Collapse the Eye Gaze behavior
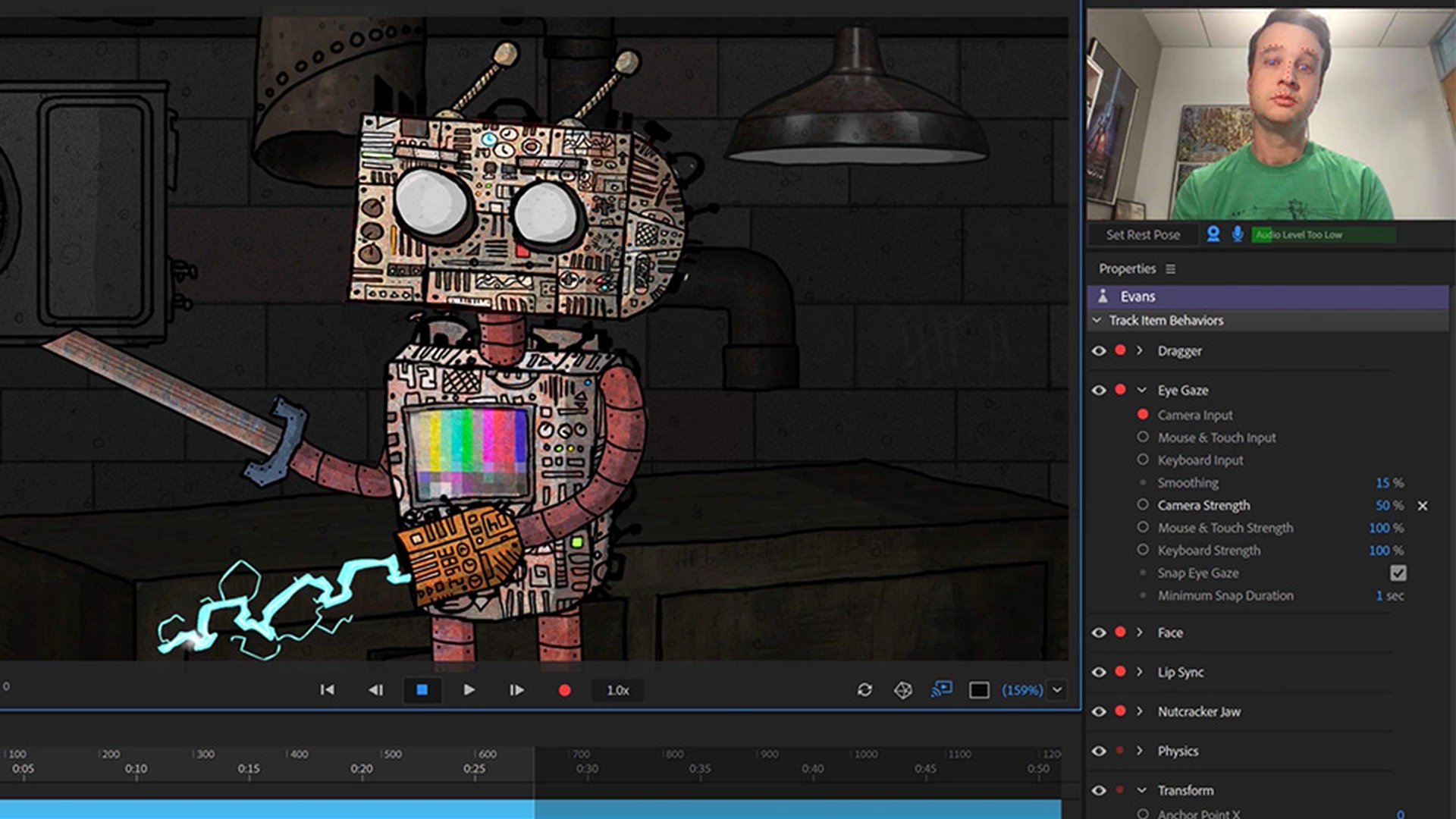 coord(1141,390)
